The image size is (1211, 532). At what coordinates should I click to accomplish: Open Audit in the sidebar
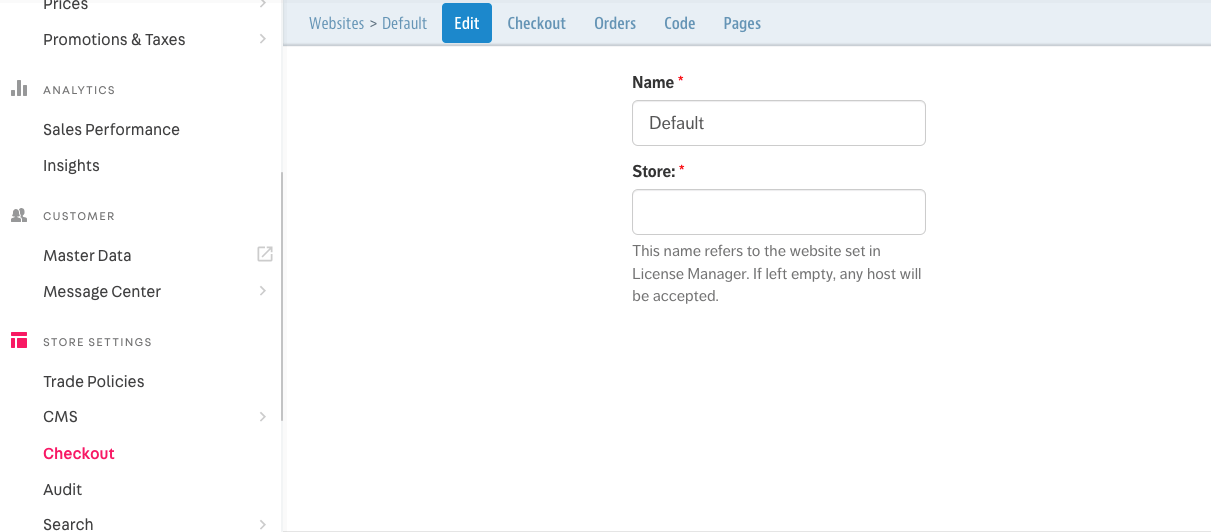(63, 489)
